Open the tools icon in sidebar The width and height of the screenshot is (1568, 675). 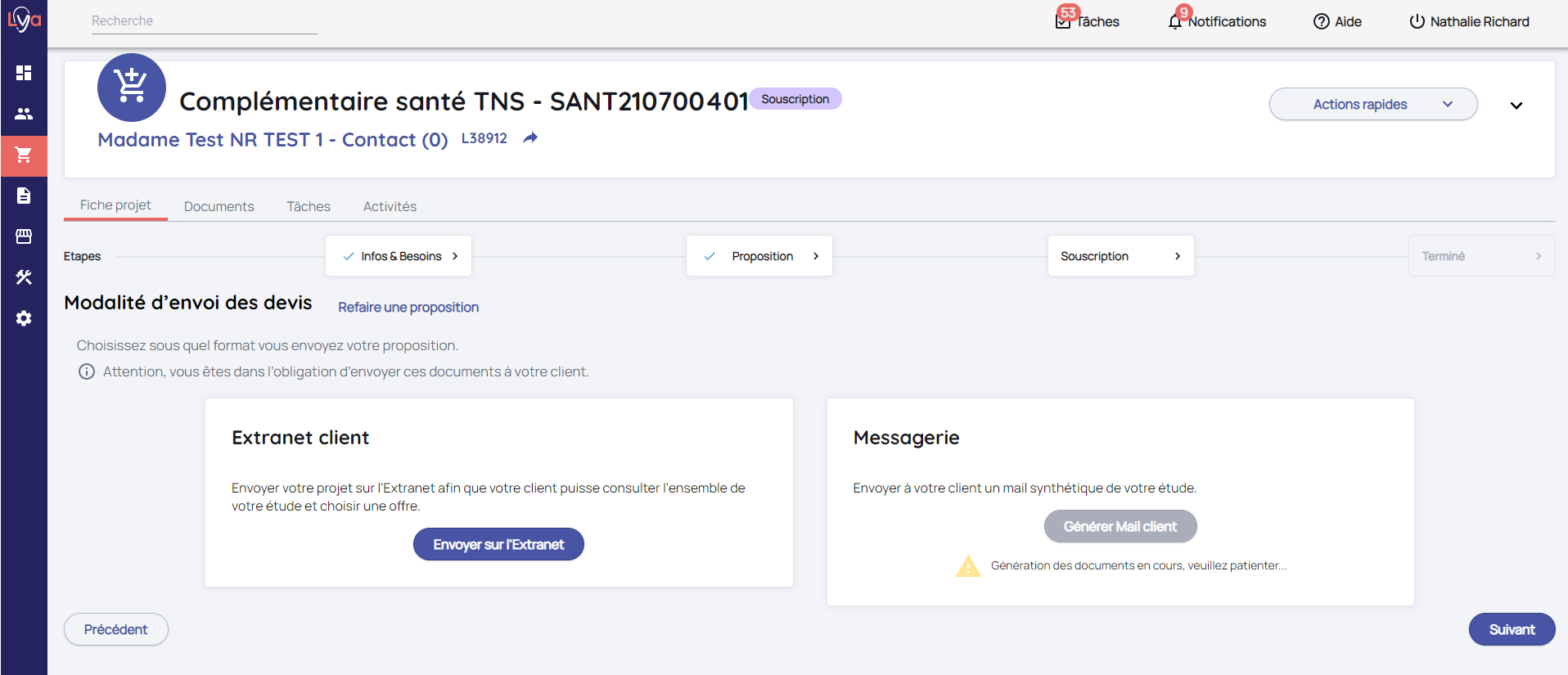pos(24,277)
